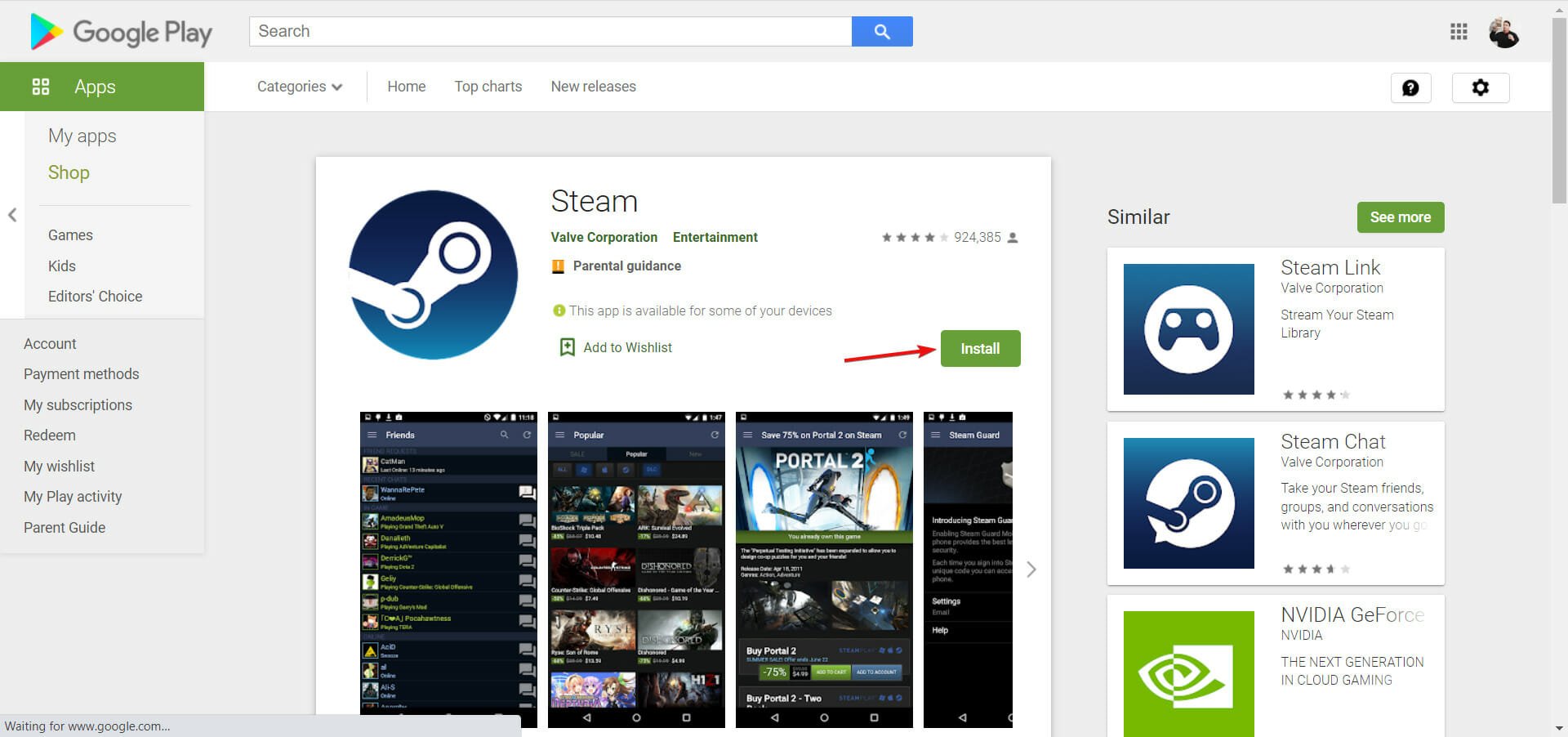Open the Games category
The width and height of the screenshot is (1568, 737).
pyautogui.click(x=70, y=235)
